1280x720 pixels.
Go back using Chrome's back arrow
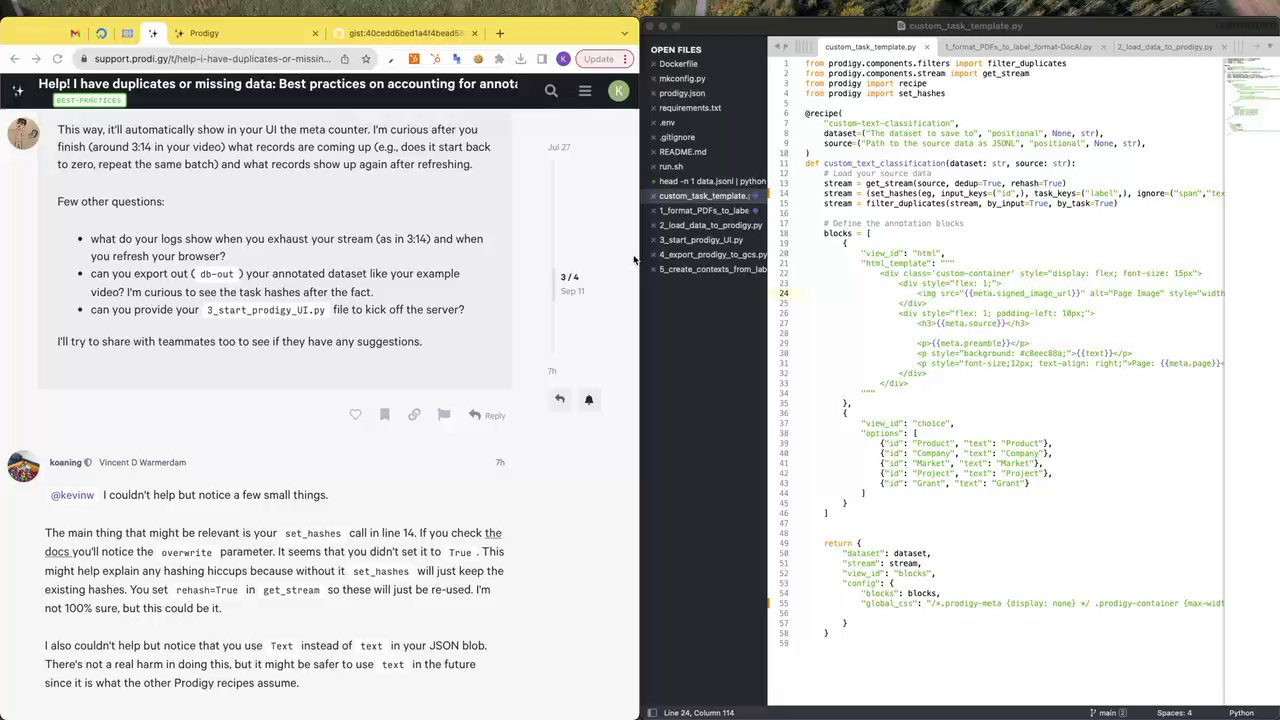point(15,59)
